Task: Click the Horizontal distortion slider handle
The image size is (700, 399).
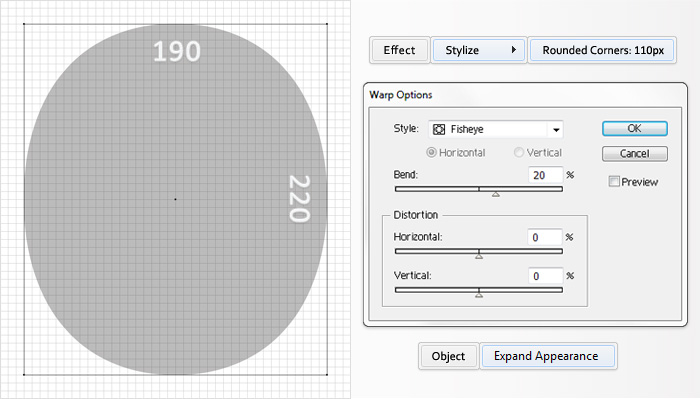Action: [x=479, y=256]
